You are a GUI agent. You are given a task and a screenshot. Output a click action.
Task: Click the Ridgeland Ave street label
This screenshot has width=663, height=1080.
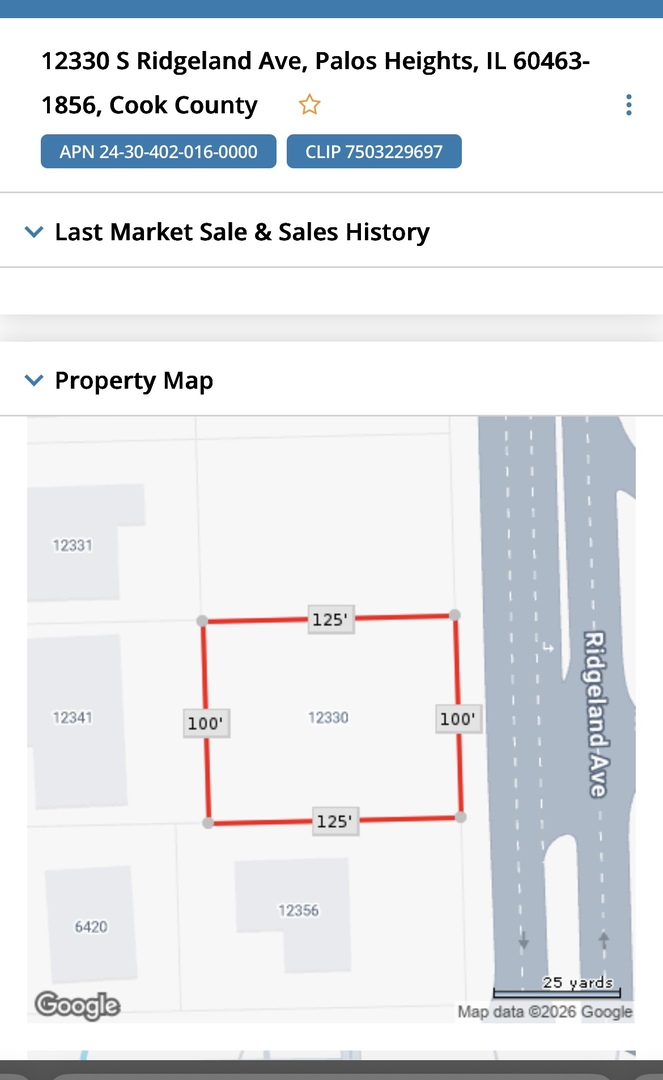point(595,714)
